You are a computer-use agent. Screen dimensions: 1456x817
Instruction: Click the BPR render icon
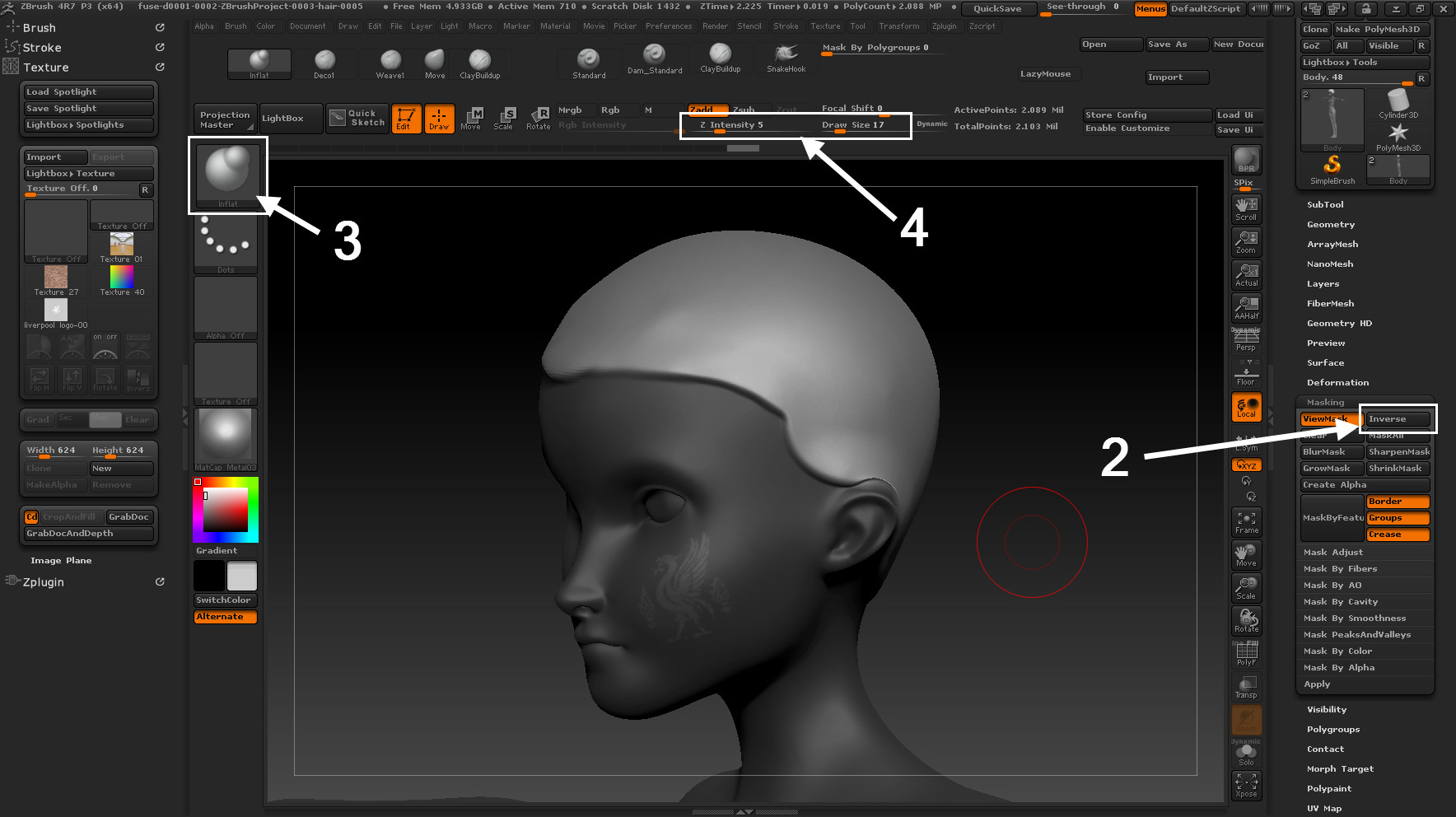point(1246,160)
